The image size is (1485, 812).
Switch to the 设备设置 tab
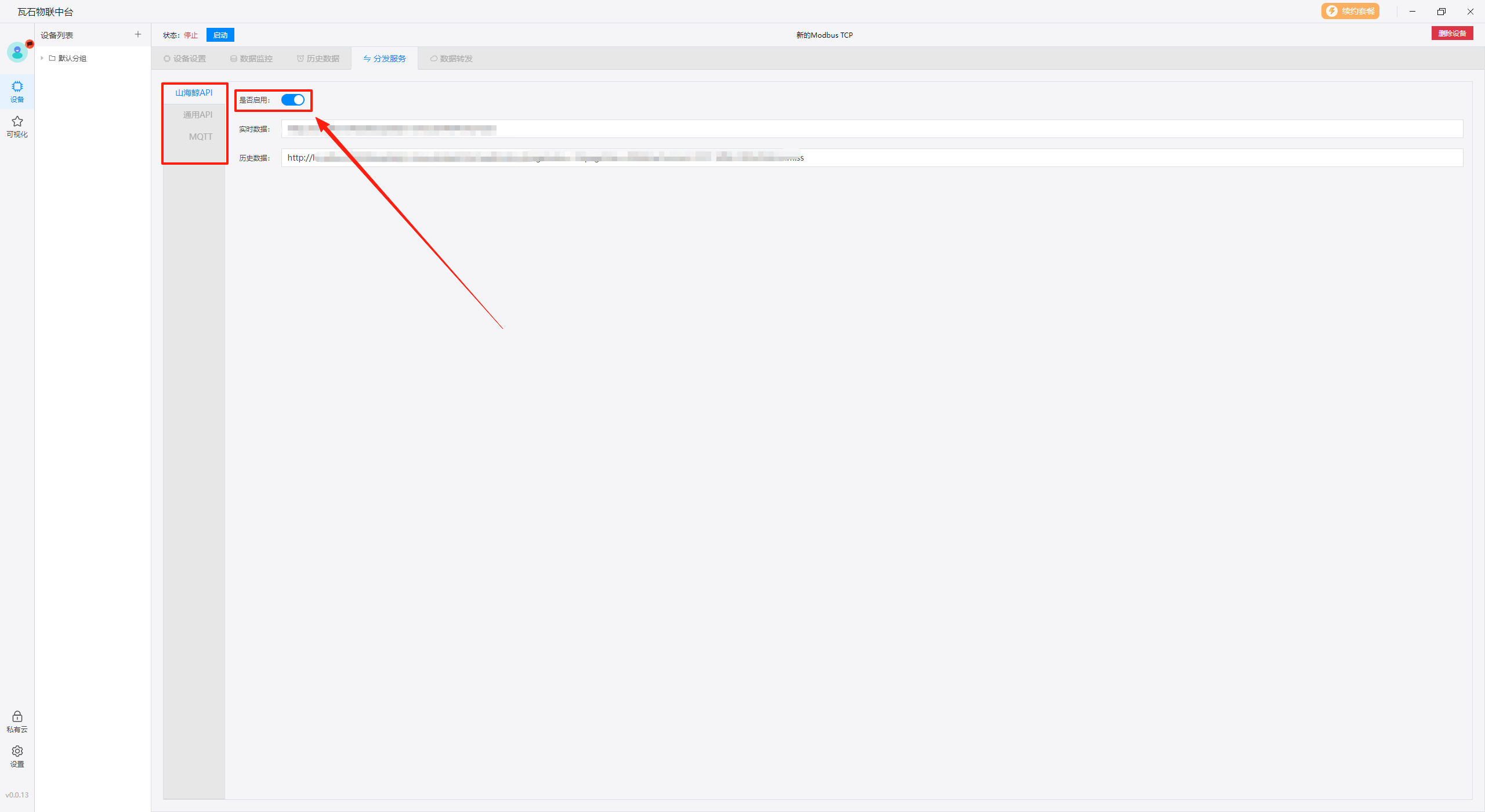pos(184,59)
